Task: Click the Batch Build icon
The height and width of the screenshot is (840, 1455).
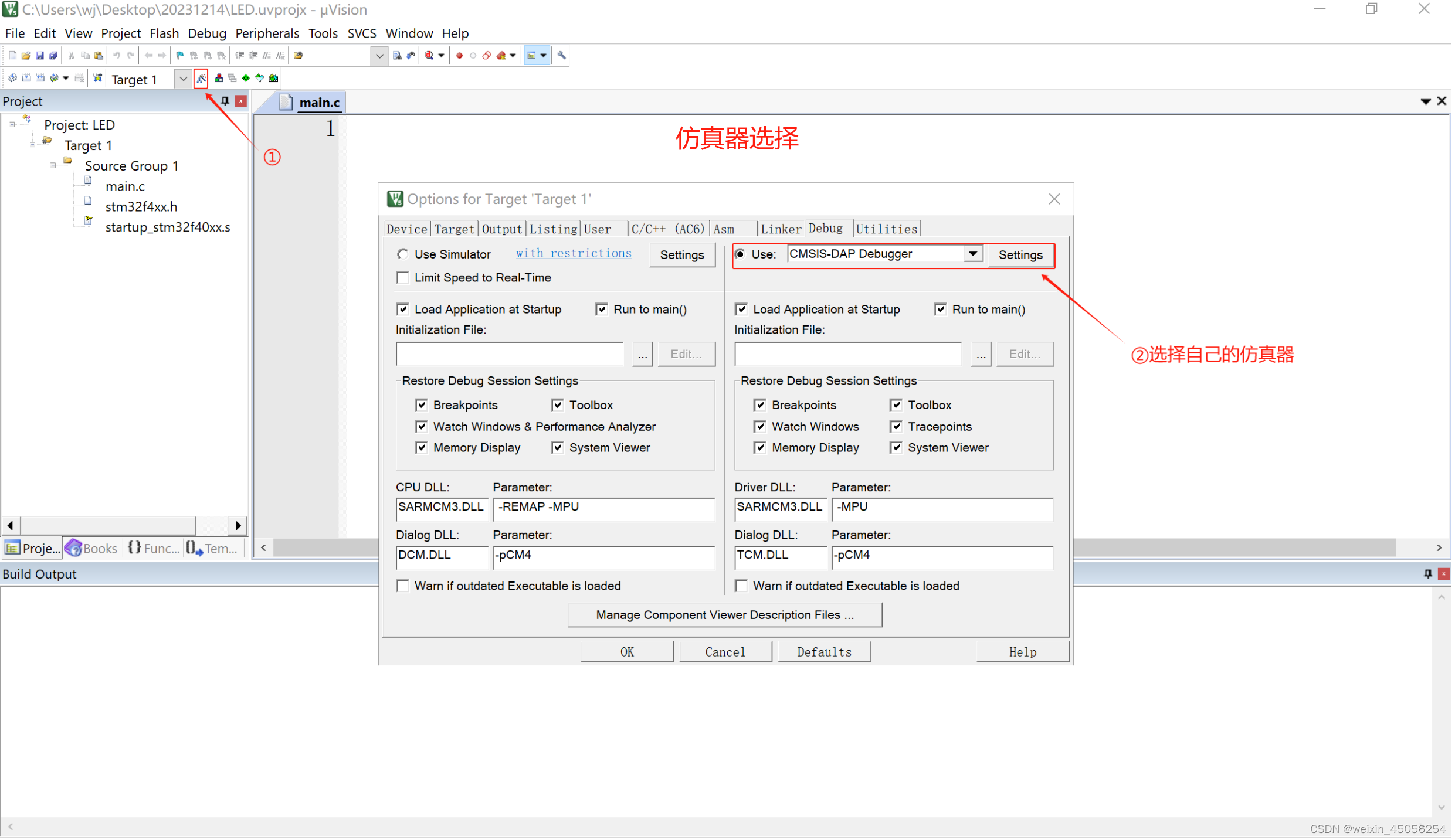Action: pos(54,79)
